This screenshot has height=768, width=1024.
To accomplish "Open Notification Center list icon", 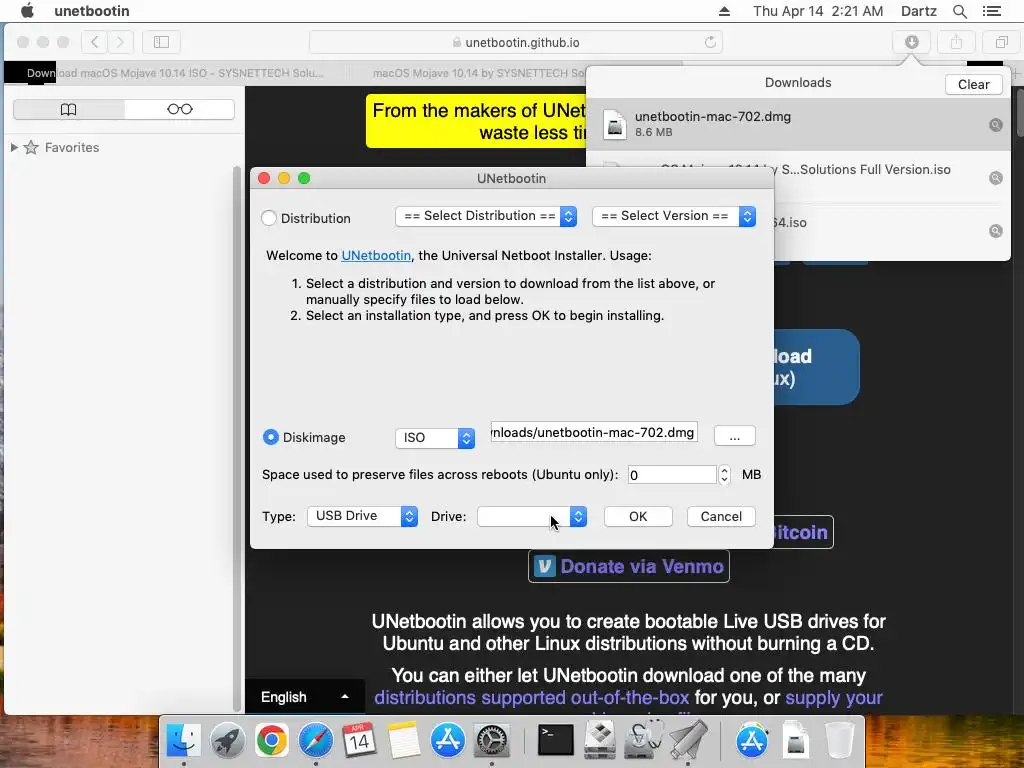I will (991, 11).
